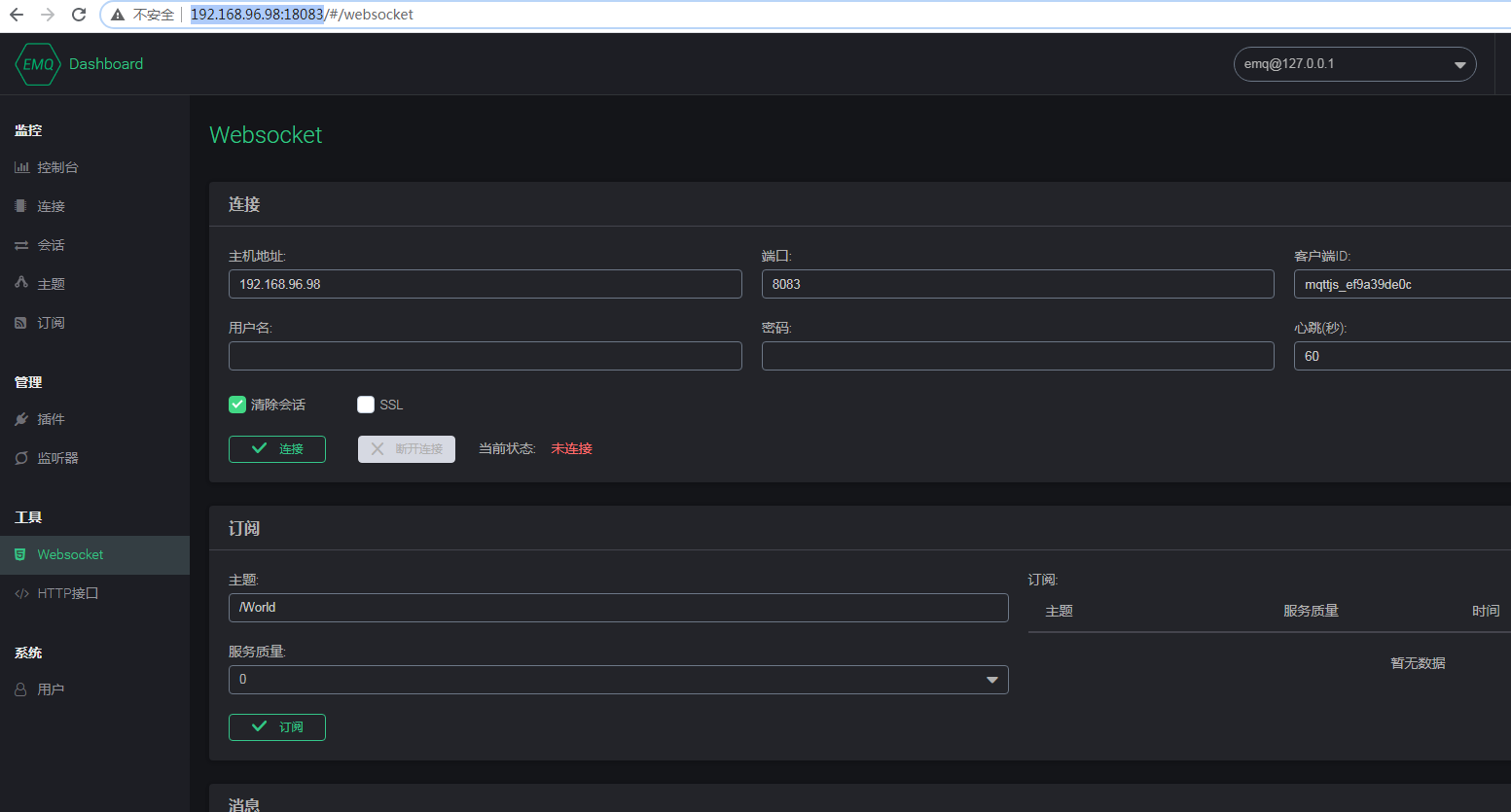Click the 订阅 subscribe button
The height and width of the screenshot is (812, 1511).
coord(276,726)
